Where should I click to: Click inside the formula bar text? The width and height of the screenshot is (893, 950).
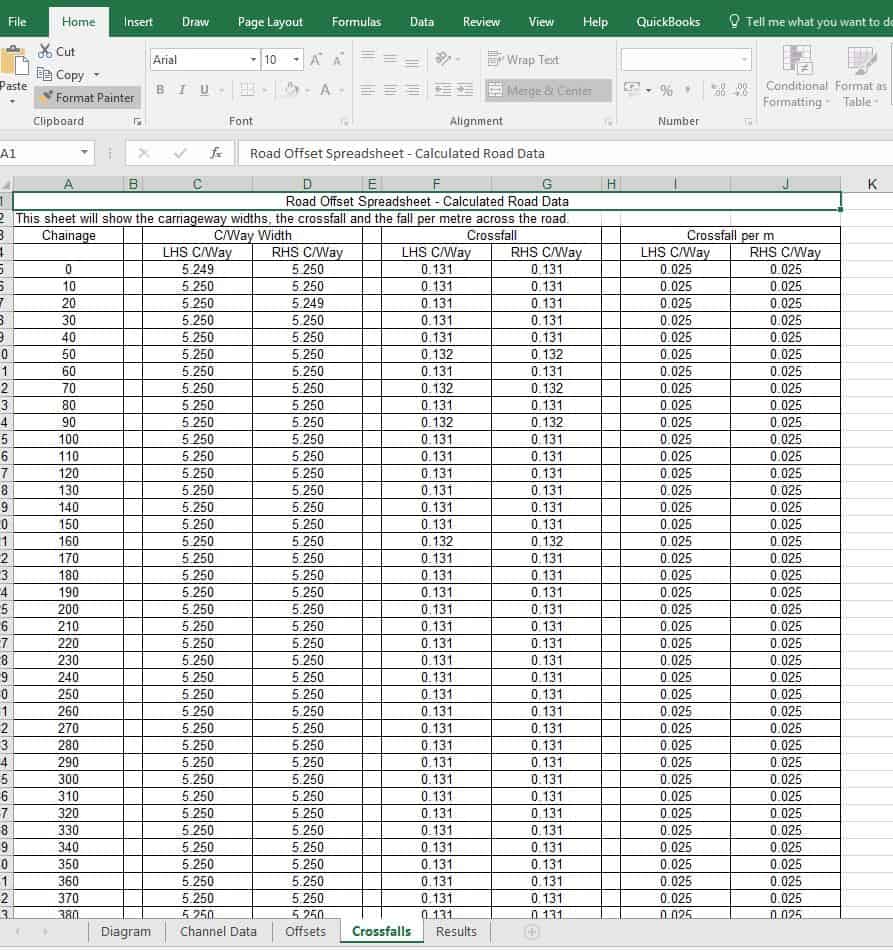(397, 153)
